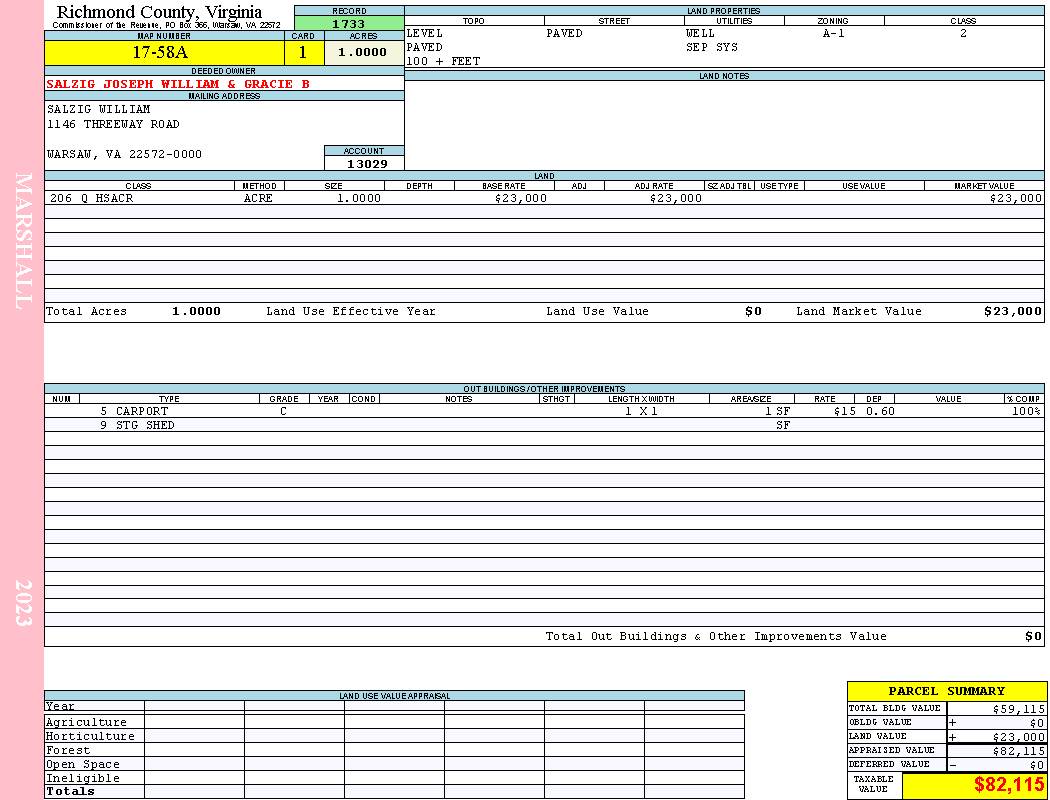Click LAND USE VALUE APPRAISAL header
Viewport: 1050px width, 800px height.
[394, 696]
